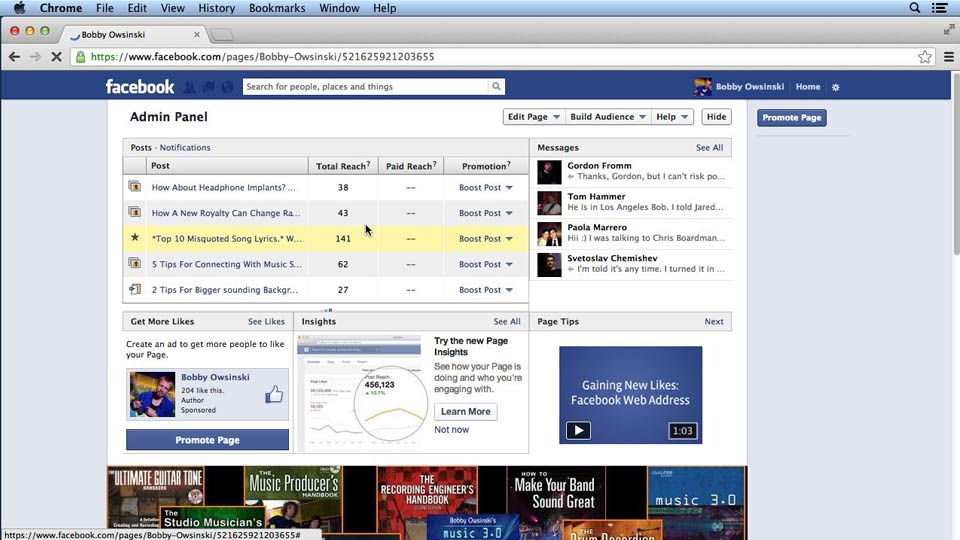
Task: Click Bobby Owsinski profile picture in header
Action: [x=703, y=87]
